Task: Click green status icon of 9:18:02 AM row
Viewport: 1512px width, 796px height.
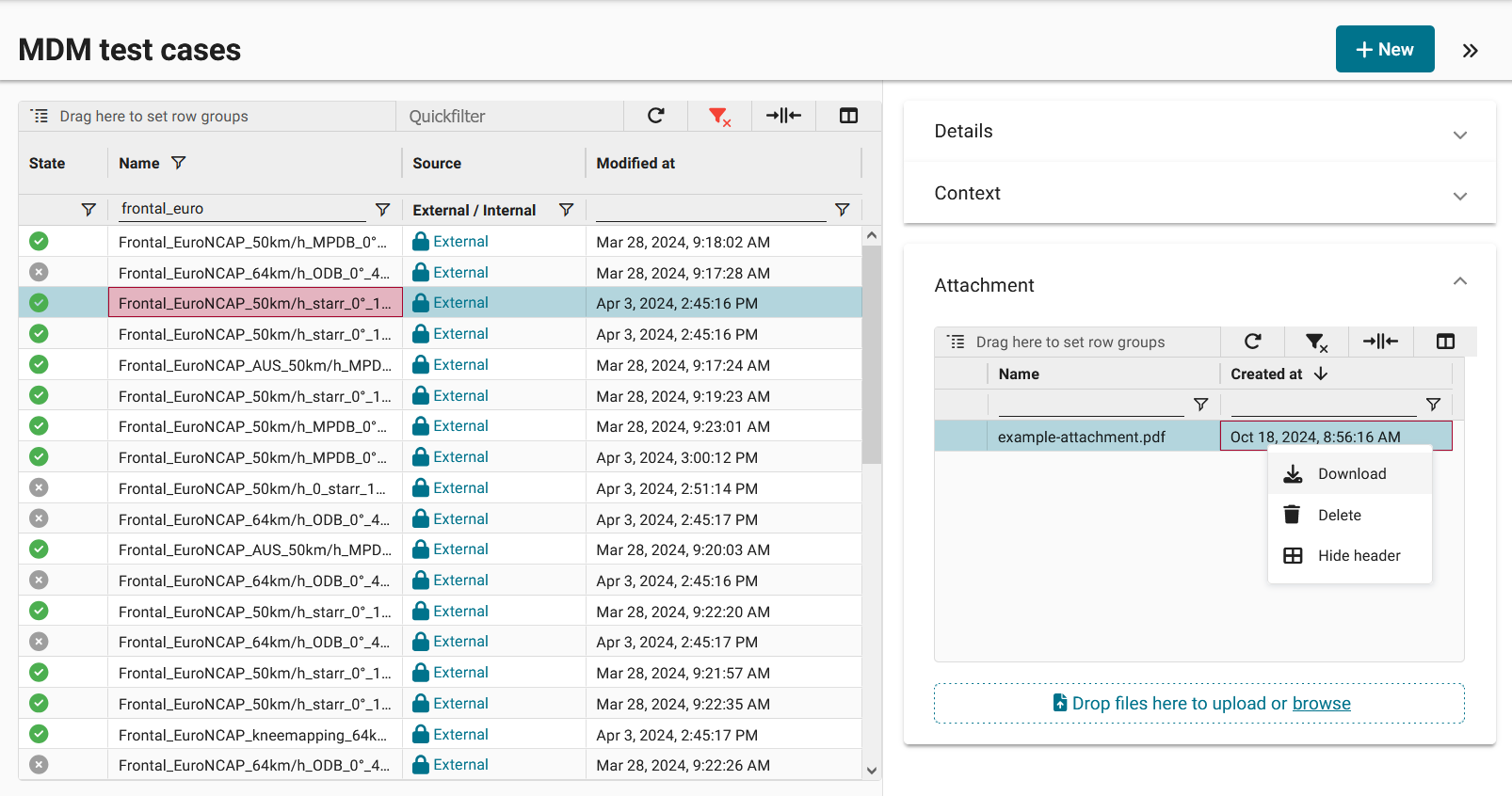Action: 39,241
